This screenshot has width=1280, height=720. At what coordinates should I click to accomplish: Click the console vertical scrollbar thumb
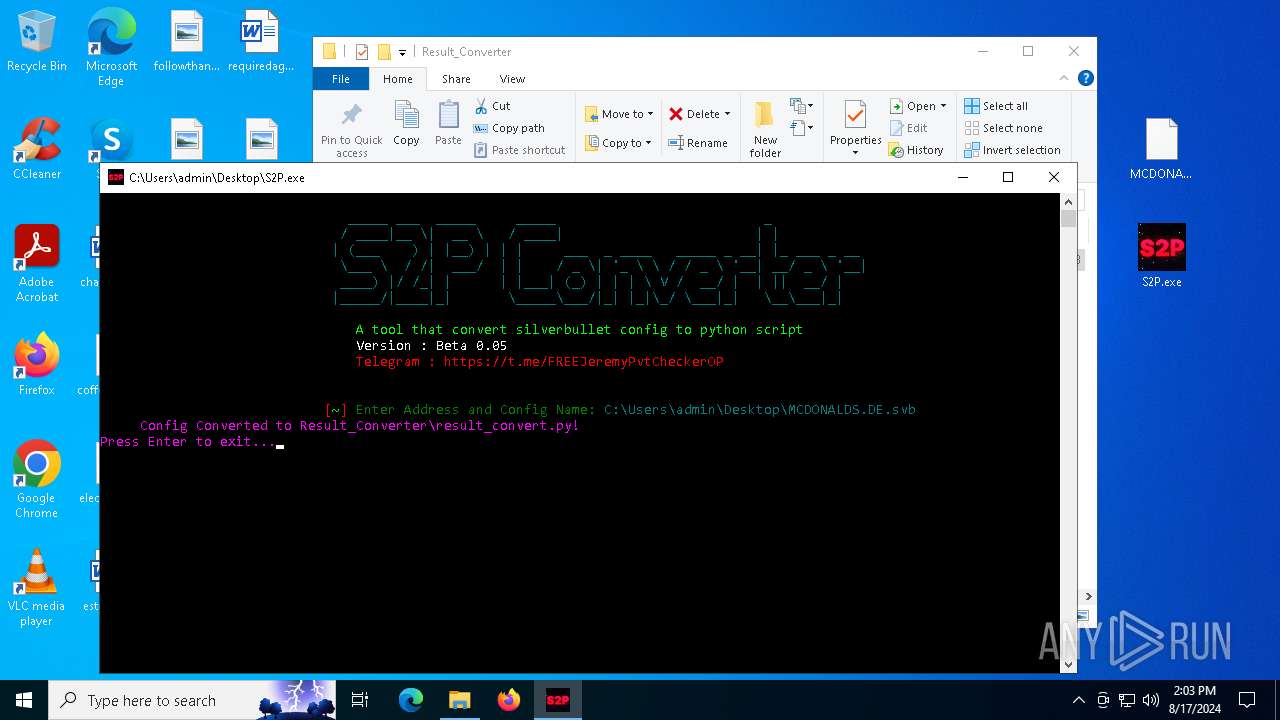coord(1068,219)
